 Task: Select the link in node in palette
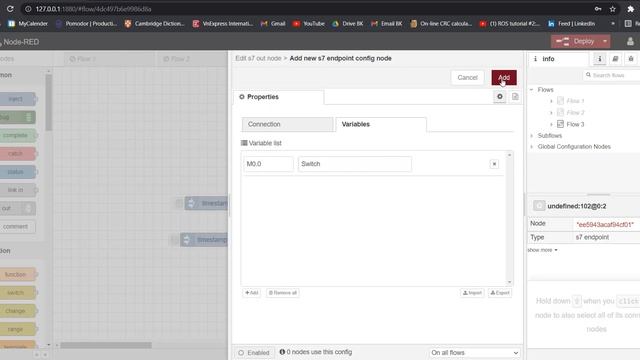point(17,190)
